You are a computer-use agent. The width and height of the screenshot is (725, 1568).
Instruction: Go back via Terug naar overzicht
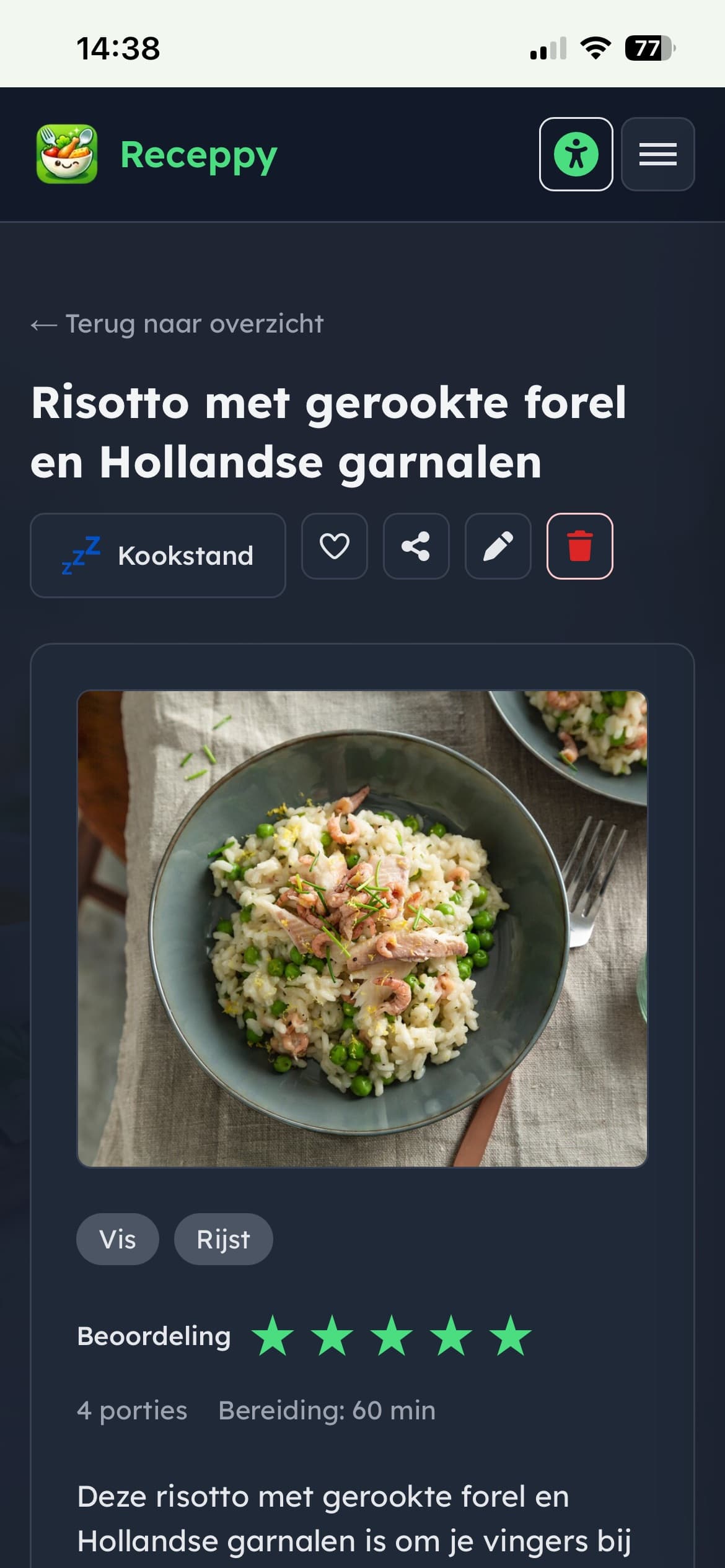(x=177, y=324)
